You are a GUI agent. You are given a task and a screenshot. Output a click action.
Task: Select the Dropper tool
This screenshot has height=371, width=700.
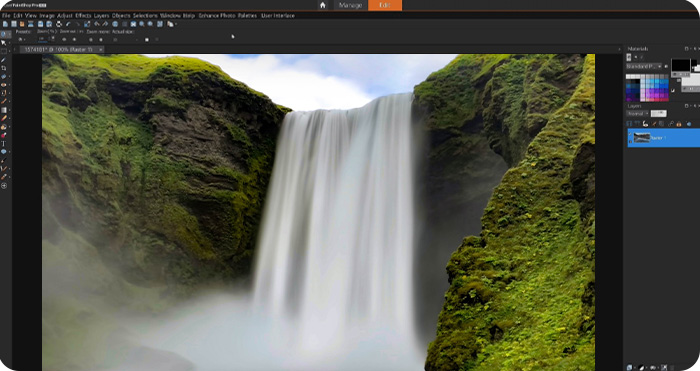pyautogui.click(x=4, y=60)
